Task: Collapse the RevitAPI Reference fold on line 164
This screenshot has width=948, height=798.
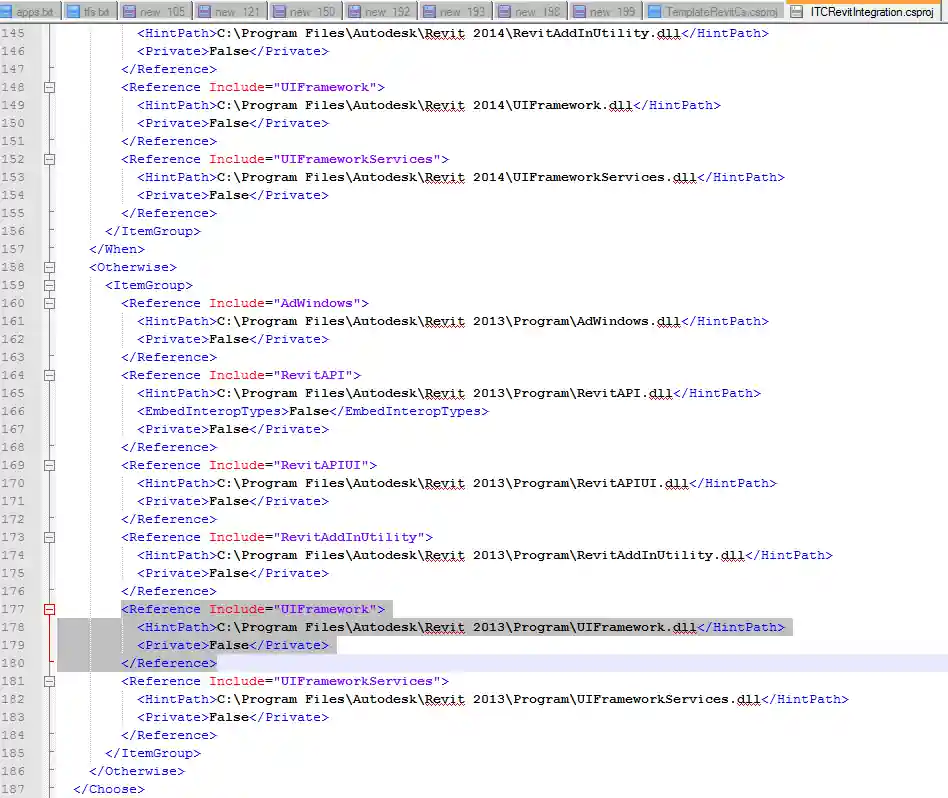Action: (x=49, y=375)
